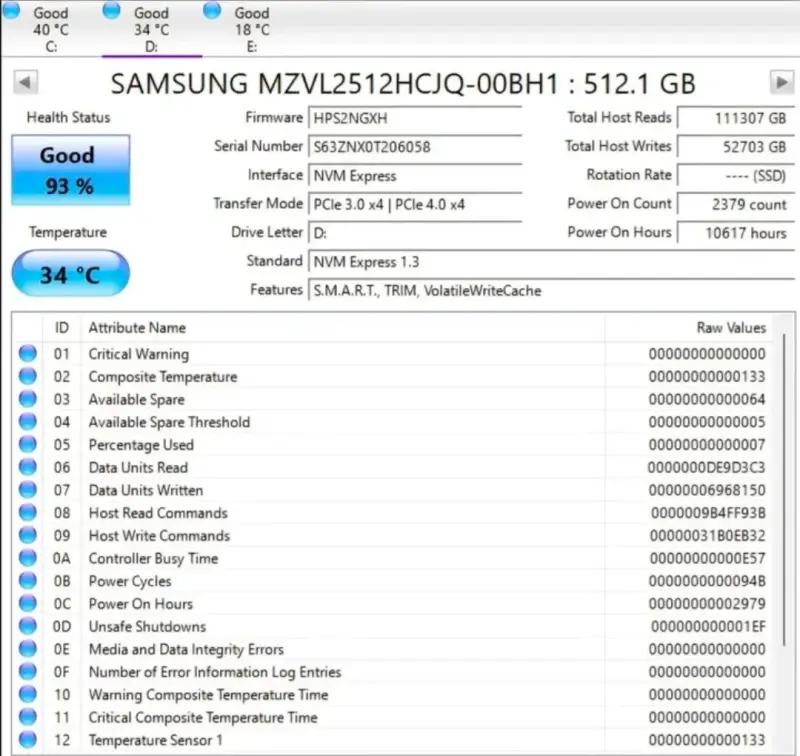The height and width of the screenshot is (756, 800).
Task: Click the Total Host Reads value
Action: [736, 118]
